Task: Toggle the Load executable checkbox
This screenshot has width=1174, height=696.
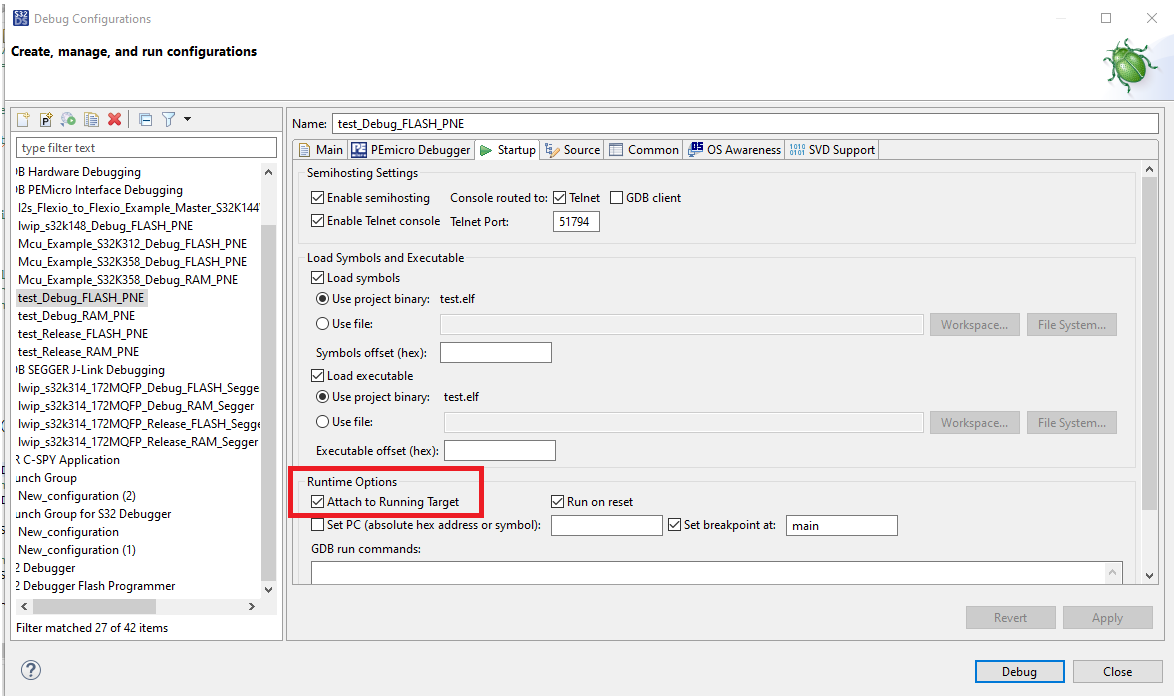Action: (x=317, y=376)
